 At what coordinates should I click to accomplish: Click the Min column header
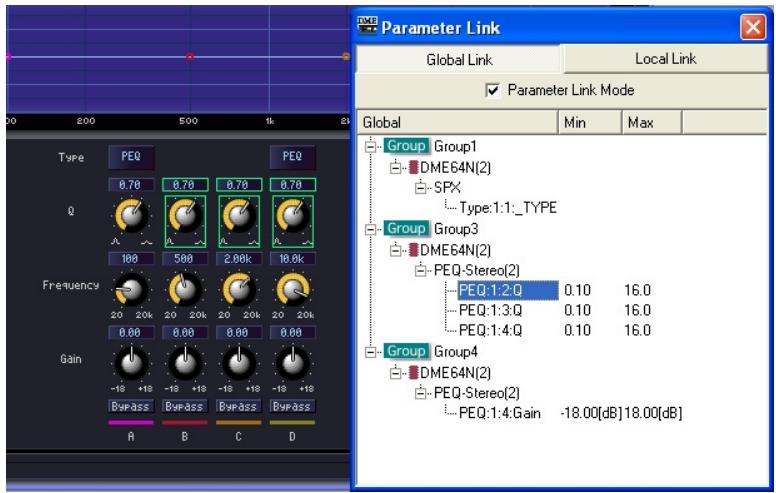point(589,122)
